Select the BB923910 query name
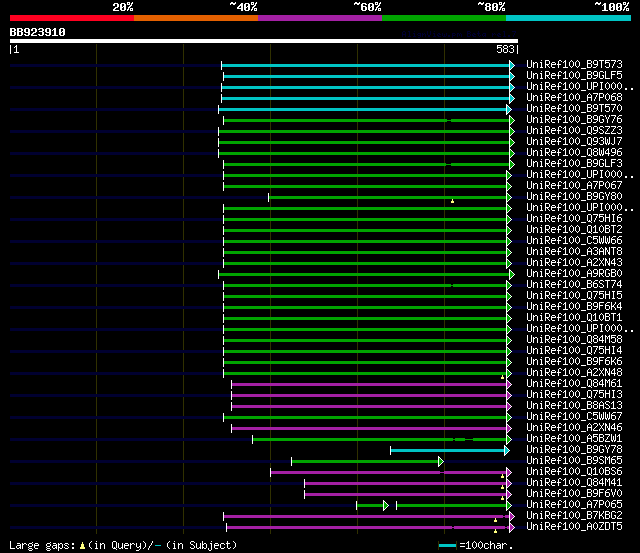Image resolution: width=640 pixels, height=553 pixels. (x=38, y=32)
